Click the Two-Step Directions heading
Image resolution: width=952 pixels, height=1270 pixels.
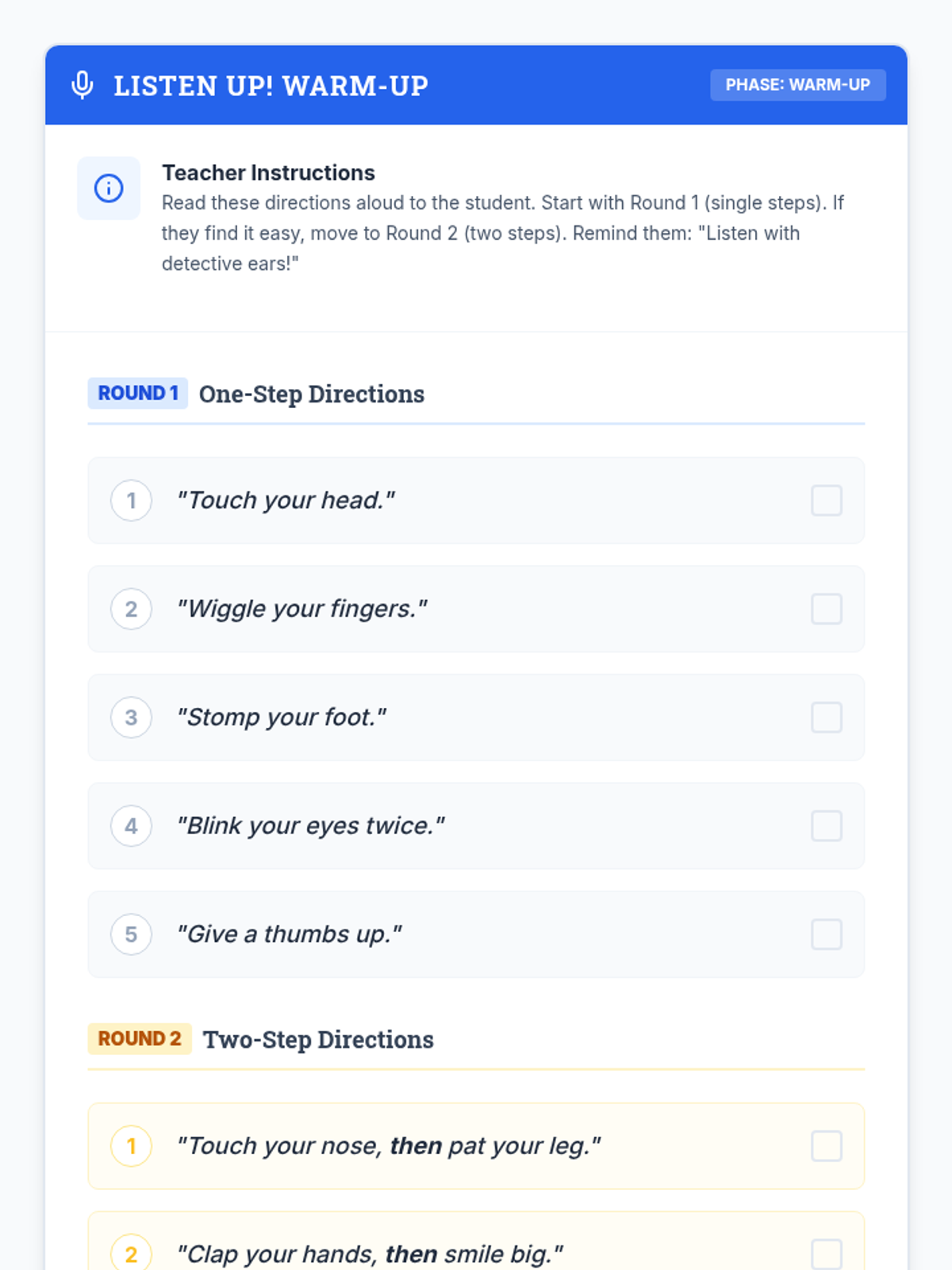tap(318, 1039)
